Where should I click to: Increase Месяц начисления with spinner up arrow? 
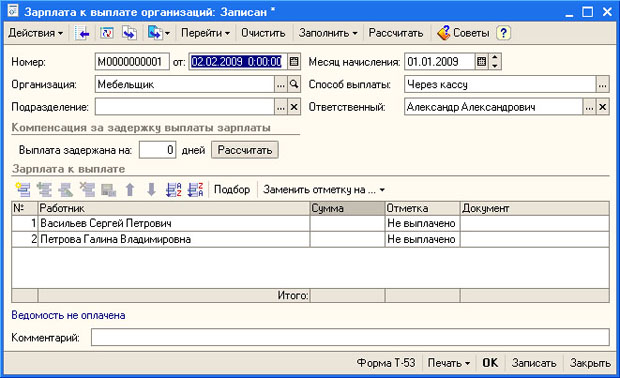[495, 58]
